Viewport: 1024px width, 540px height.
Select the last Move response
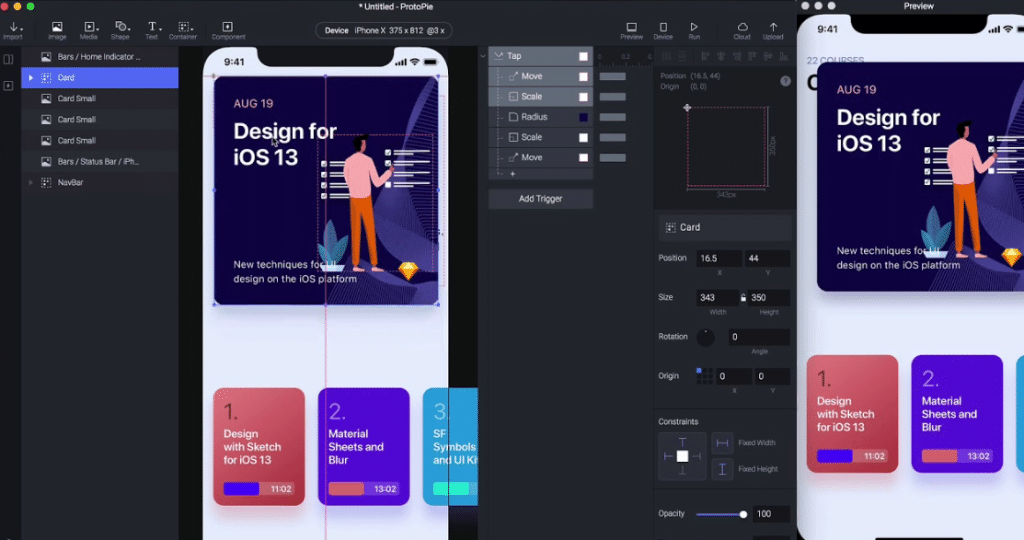click(541, 157)
